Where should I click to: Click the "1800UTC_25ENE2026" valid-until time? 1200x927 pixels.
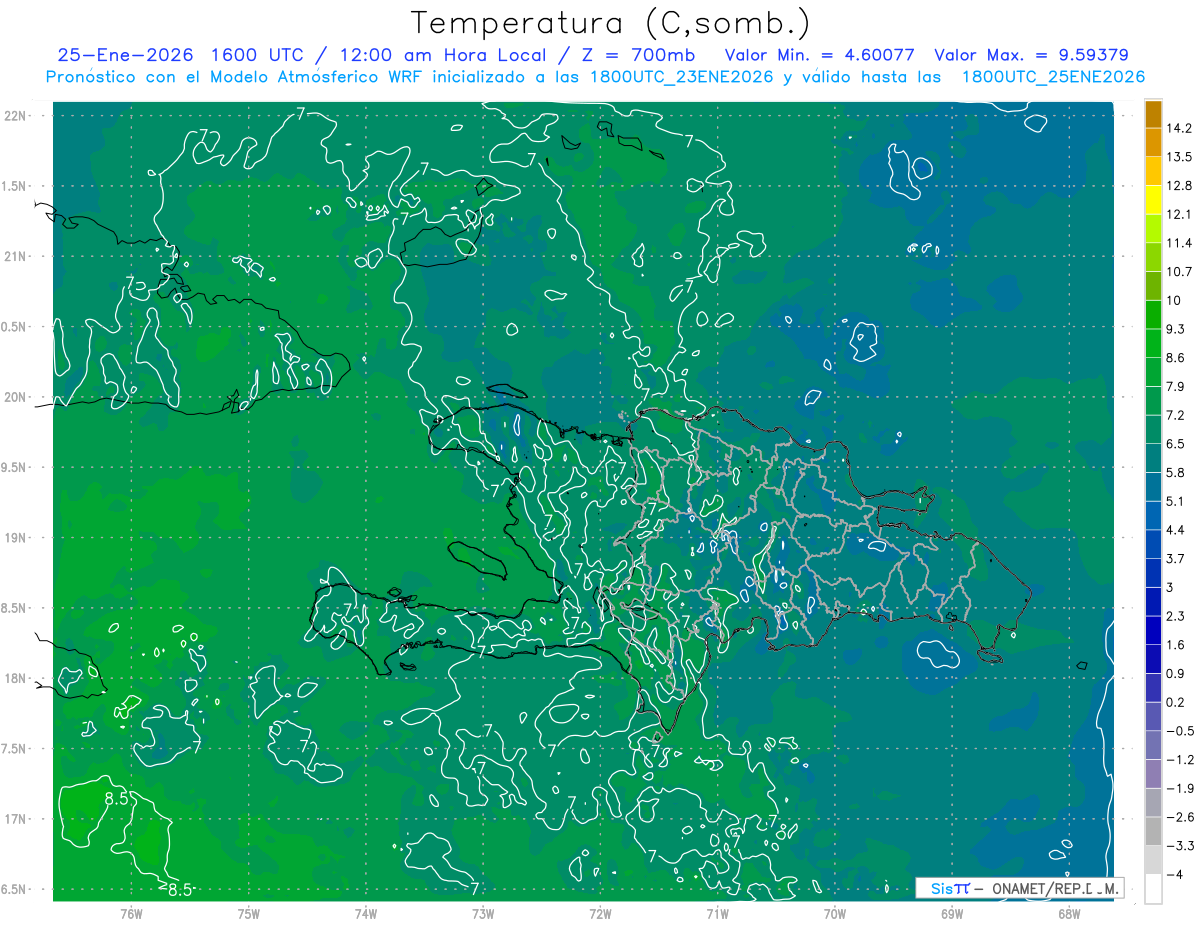point(1053,77)
